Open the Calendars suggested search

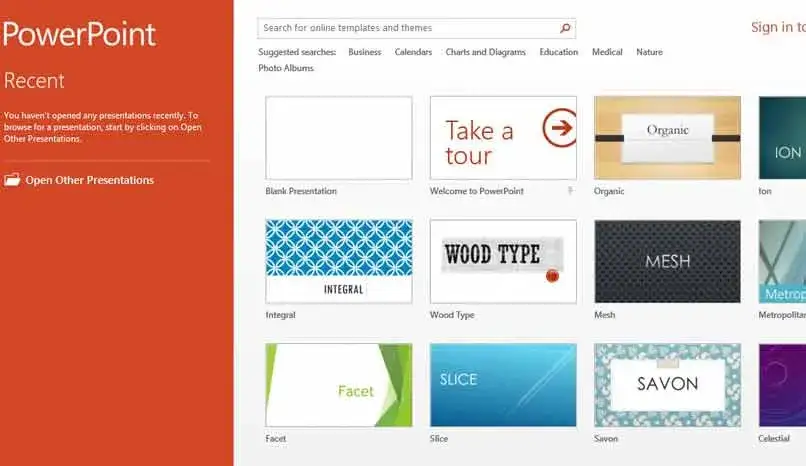coord(413,52)
